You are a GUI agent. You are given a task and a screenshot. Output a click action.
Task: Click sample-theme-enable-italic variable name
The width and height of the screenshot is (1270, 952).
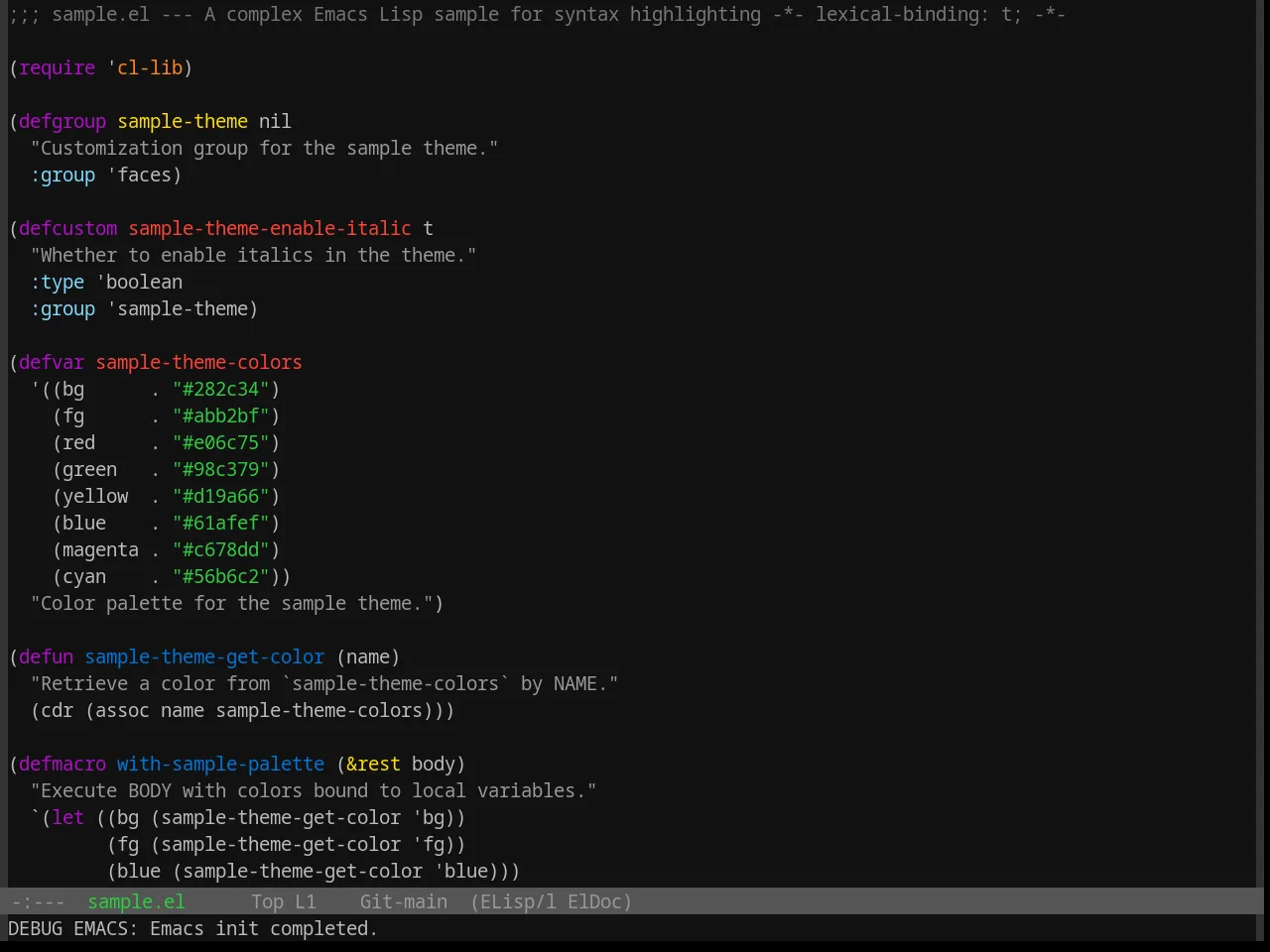[x=270, y=228]
